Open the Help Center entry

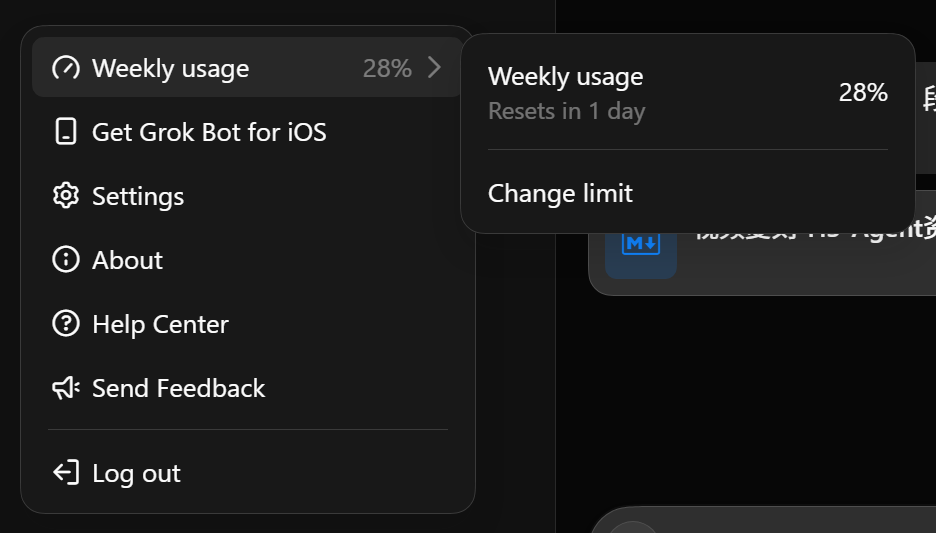click(x=248, y=324)
